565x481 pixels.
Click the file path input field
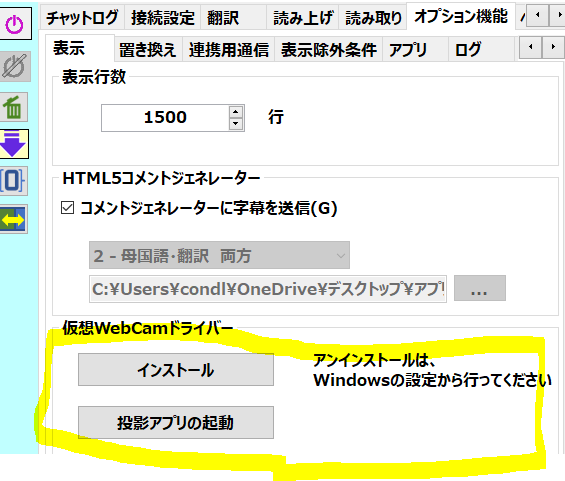(268, 289)
